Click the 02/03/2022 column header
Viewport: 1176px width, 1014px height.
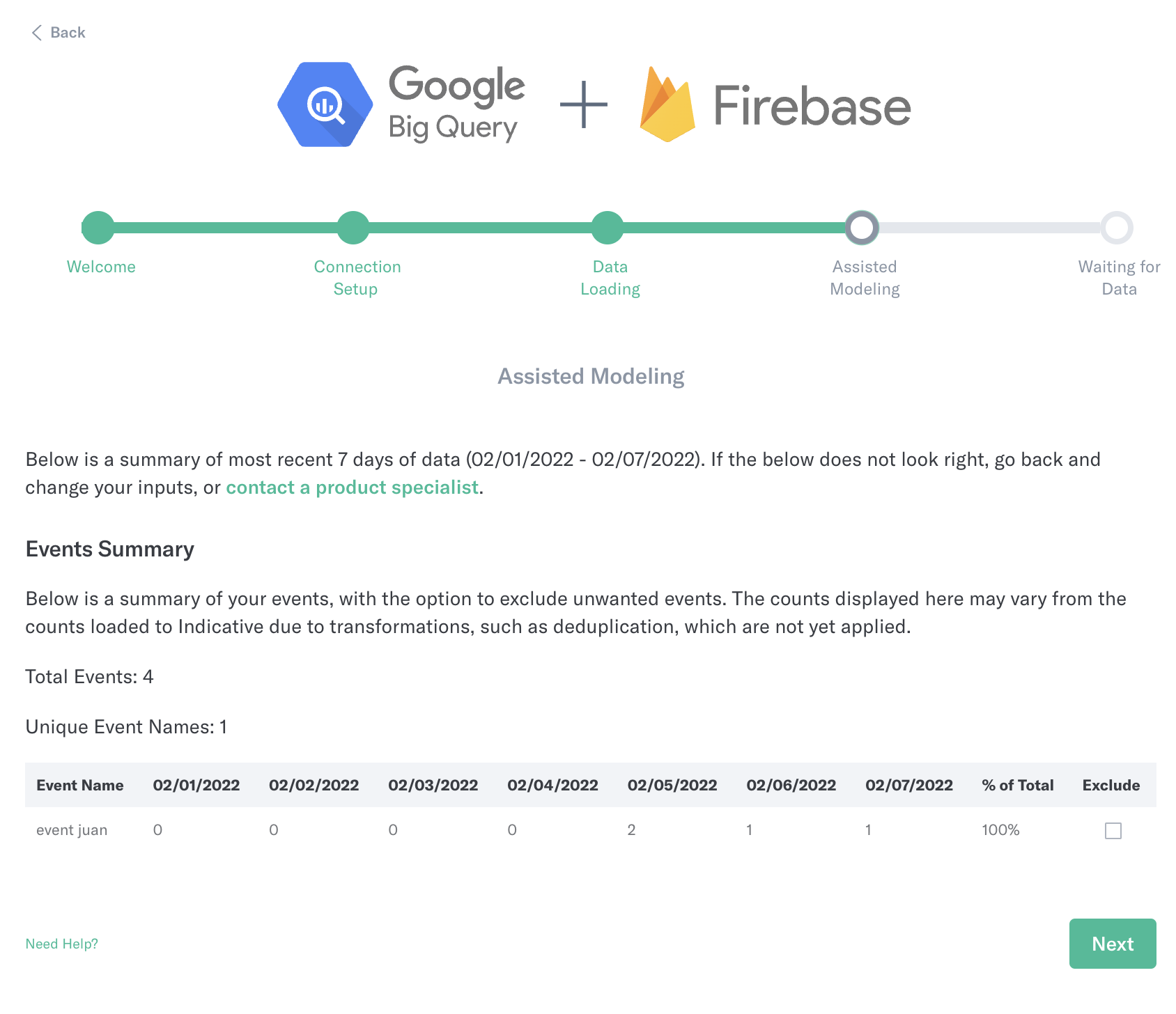click(433, 786)
